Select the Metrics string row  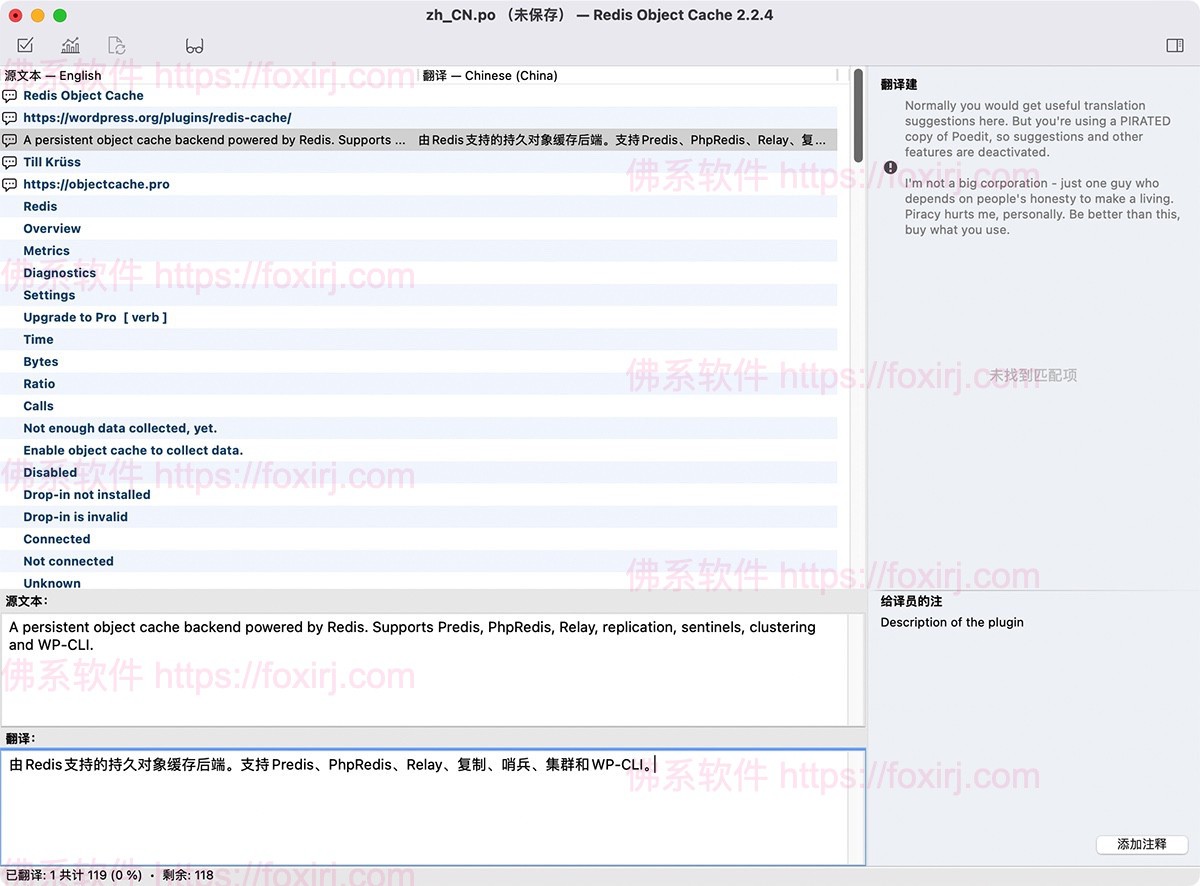(x=46, y=250)
